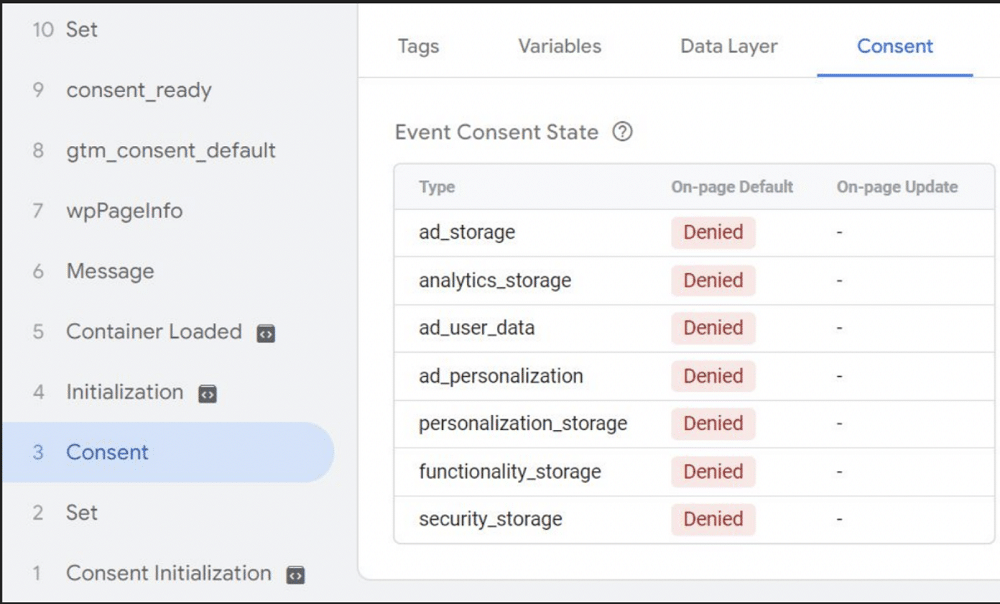Open the consent_ready event
Viewport: 1000px width, 604px height.
(139, 90)
